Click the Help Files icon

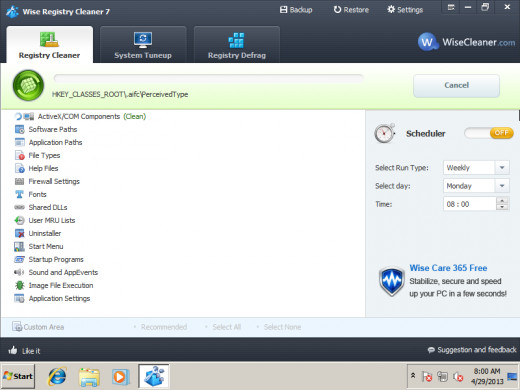tap(20, 168)
